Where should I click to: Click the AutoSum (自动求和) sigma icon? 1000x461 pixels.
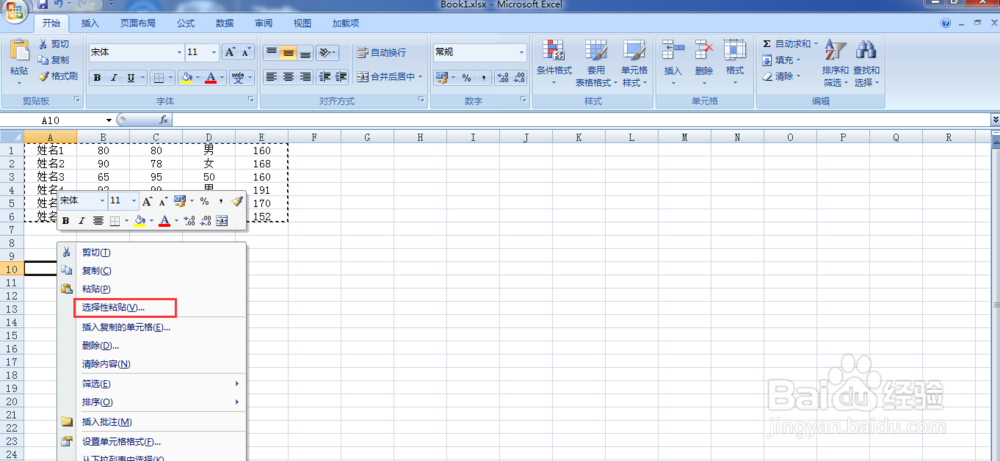(767, 44)
